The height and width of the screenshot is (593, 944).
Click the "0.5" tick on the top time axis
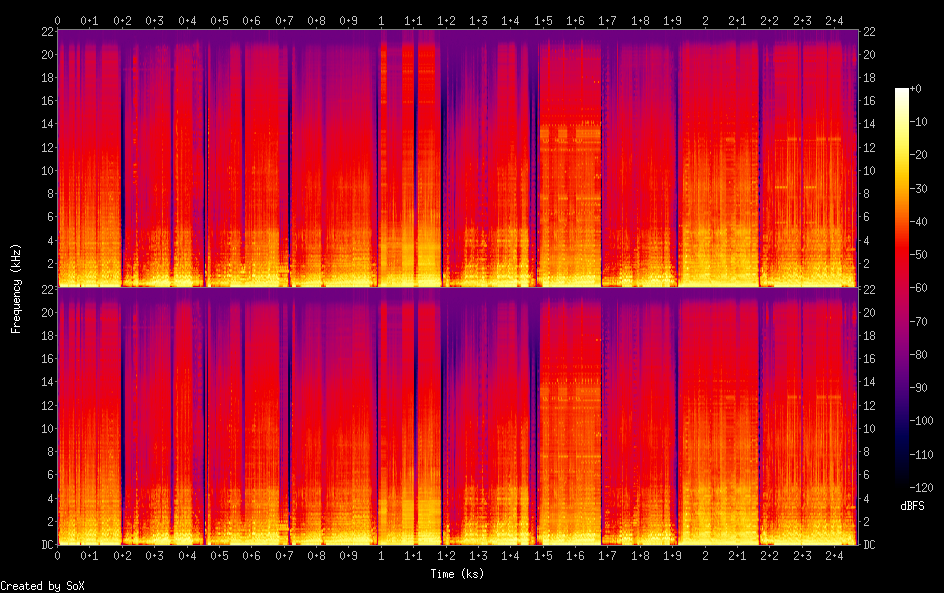tap(219, 20)
